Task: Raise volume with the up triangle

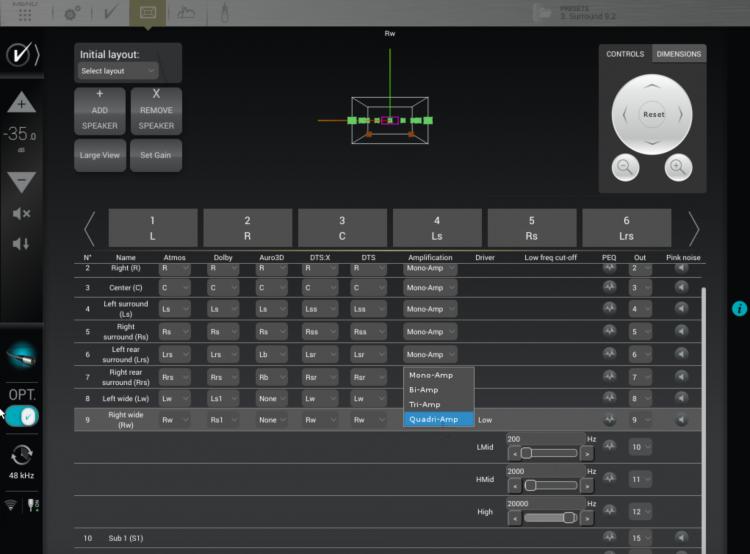Action: pyautogui.click(x=21, y=102)
